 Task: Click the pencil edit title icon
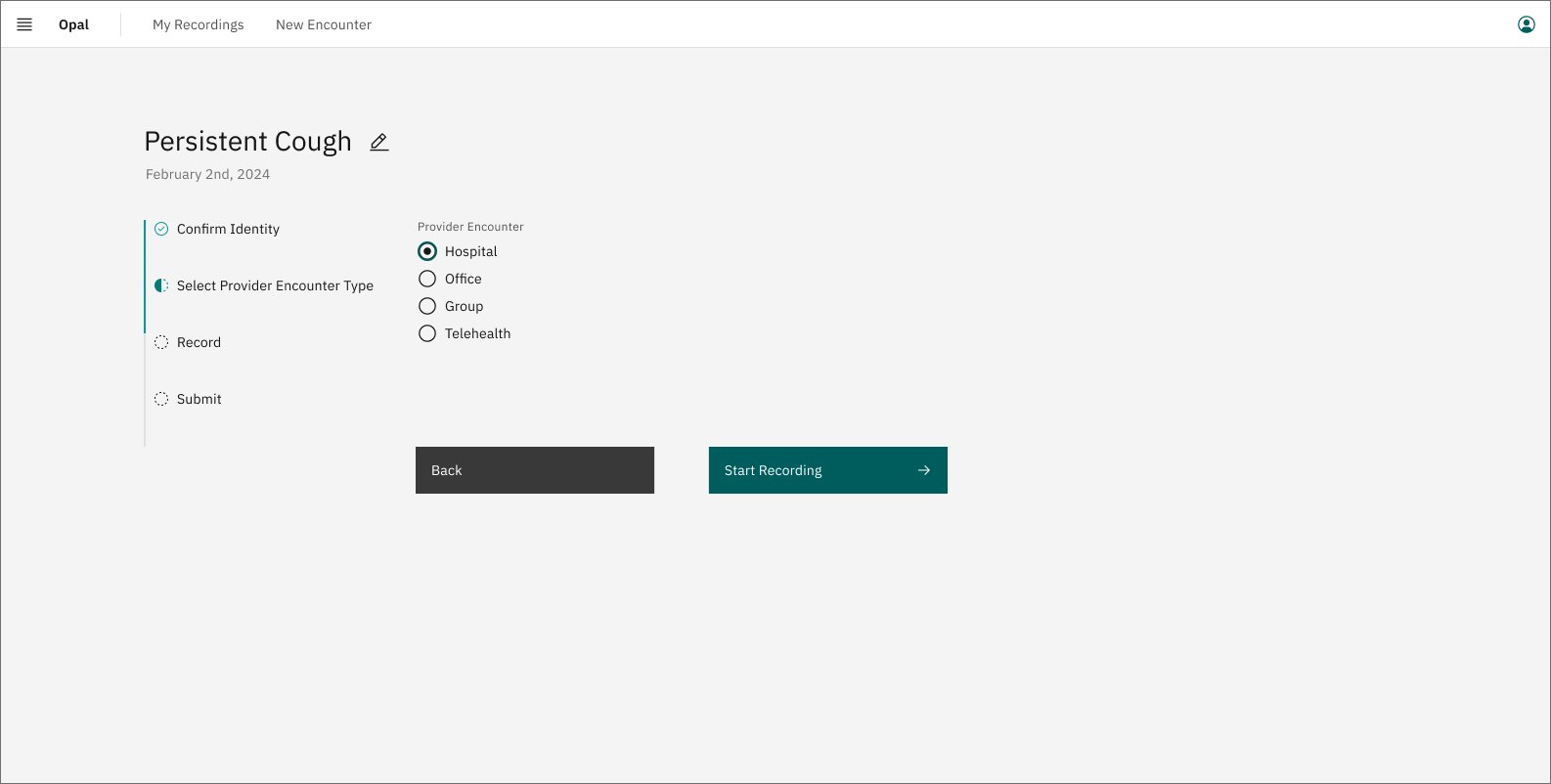(x=379, y=143)
